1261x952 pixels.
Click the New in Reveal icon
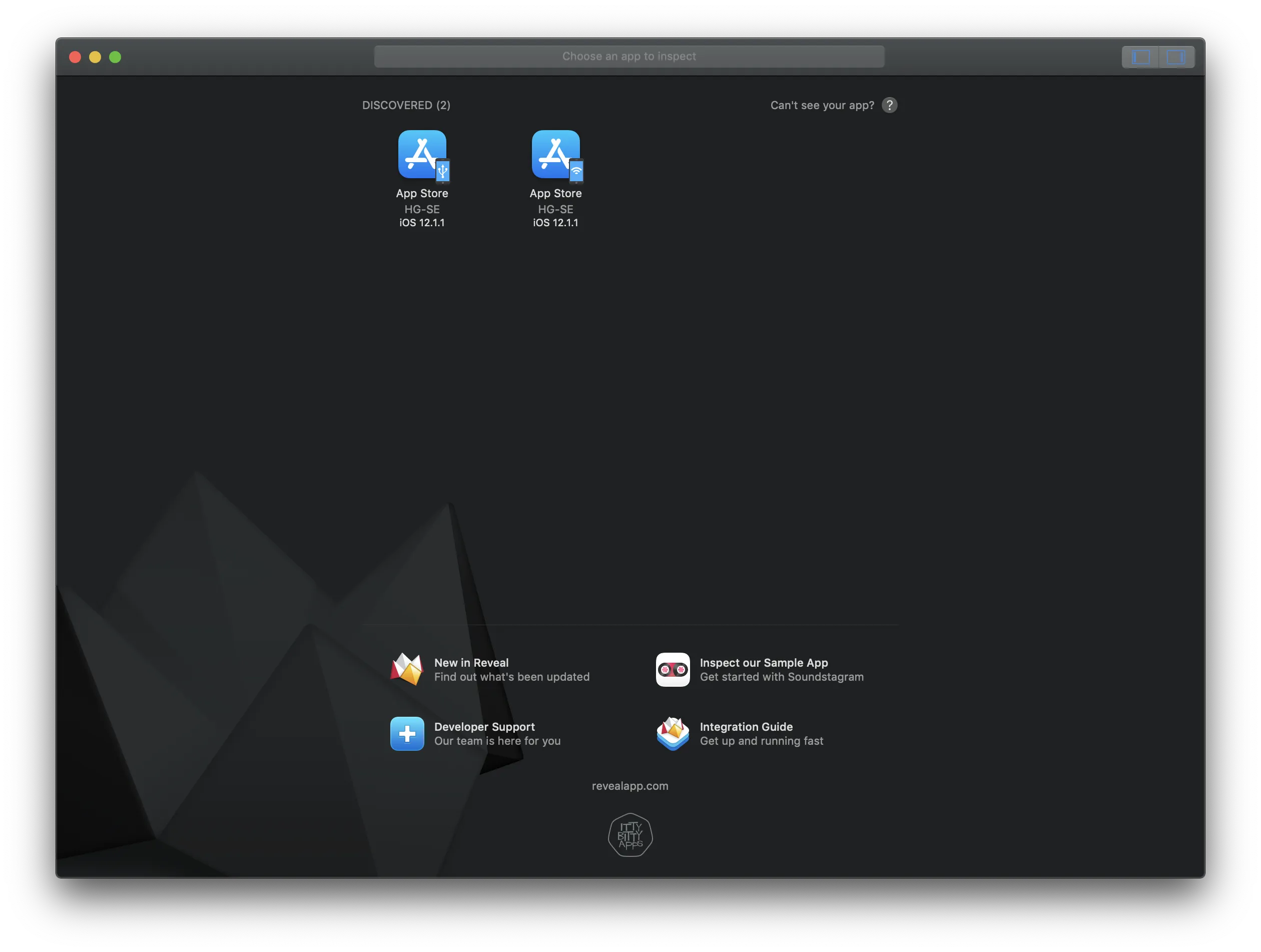click(x=407, y=669)
